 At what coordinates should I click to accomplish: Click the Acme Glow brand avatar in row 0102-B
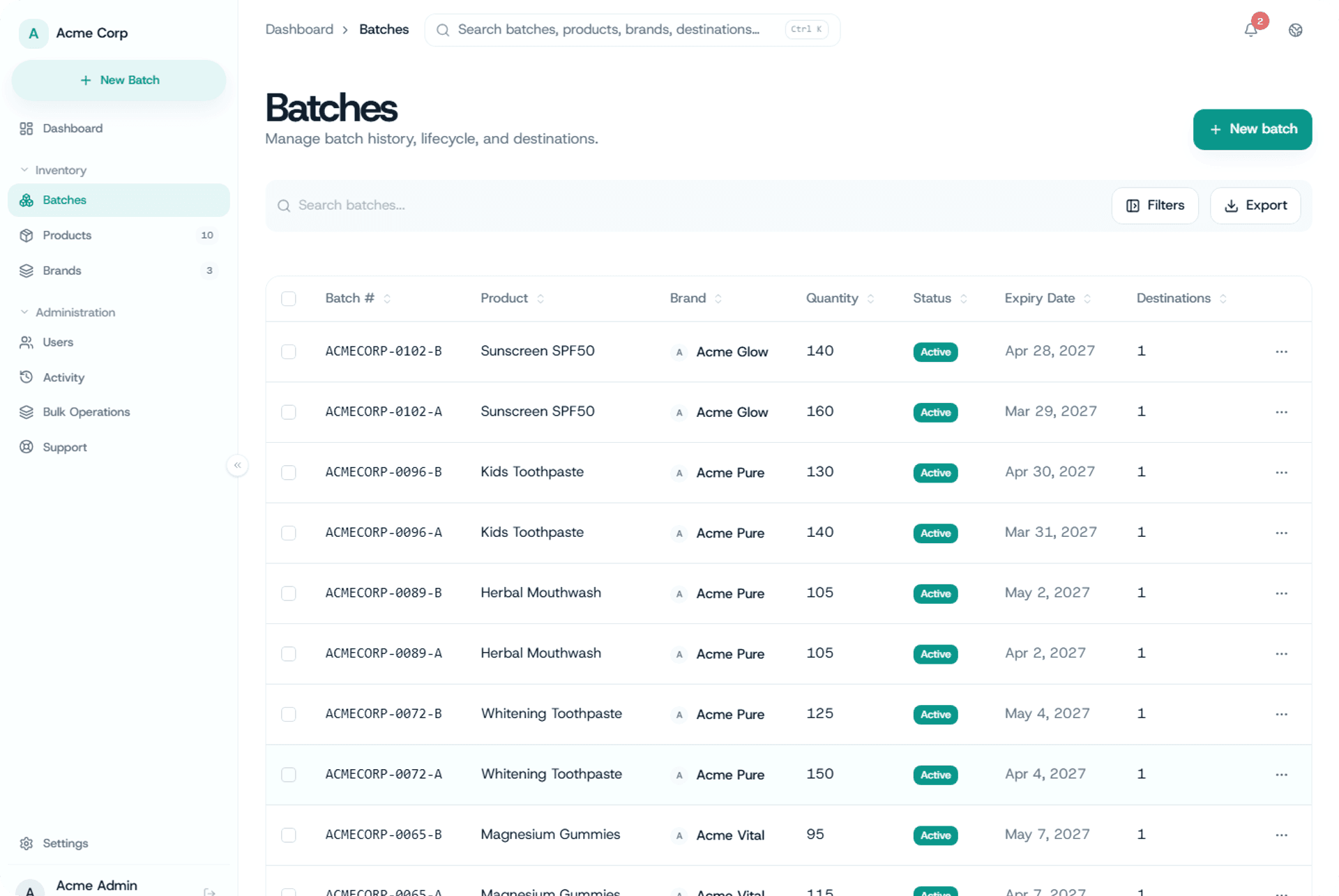679,352
